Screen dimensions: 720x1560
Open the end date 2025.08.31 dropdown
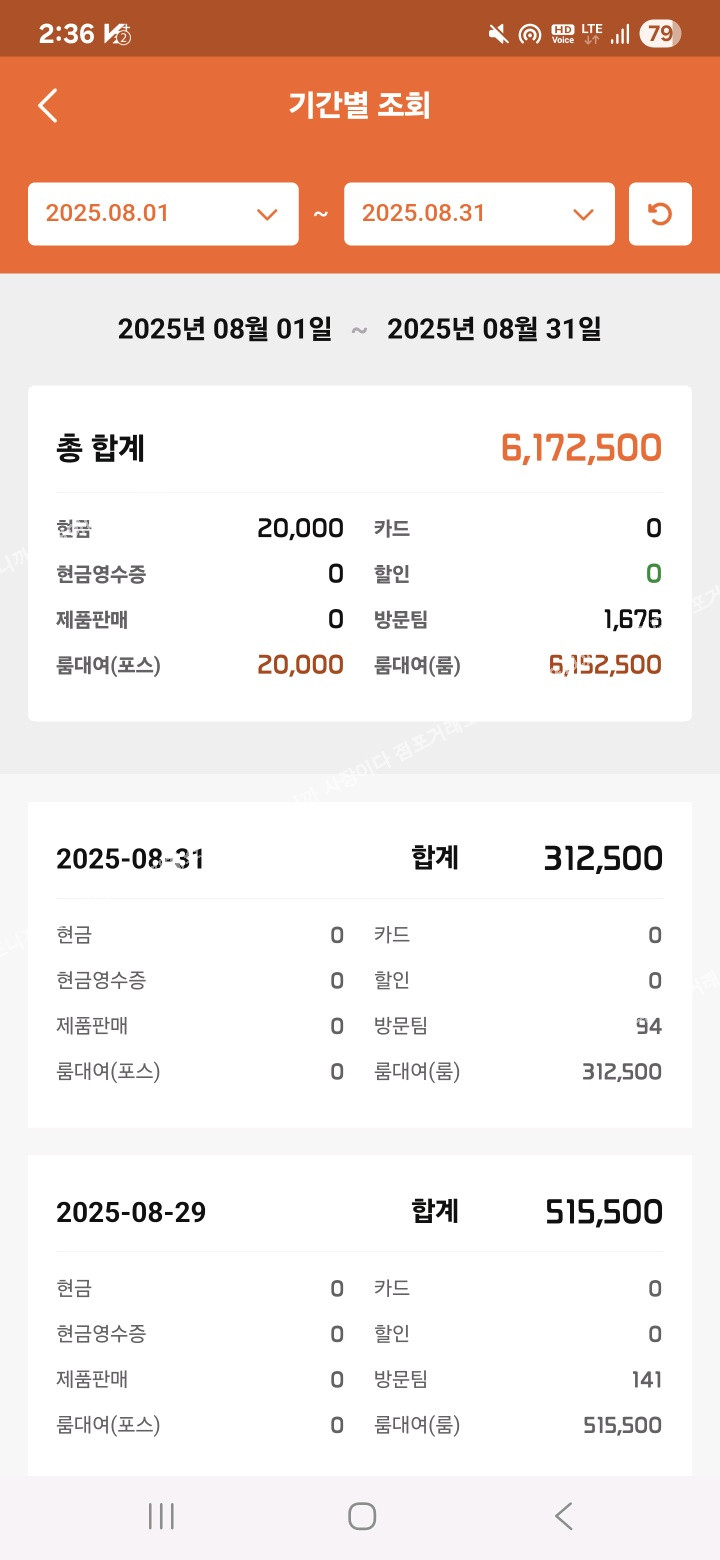coord(479,214)
